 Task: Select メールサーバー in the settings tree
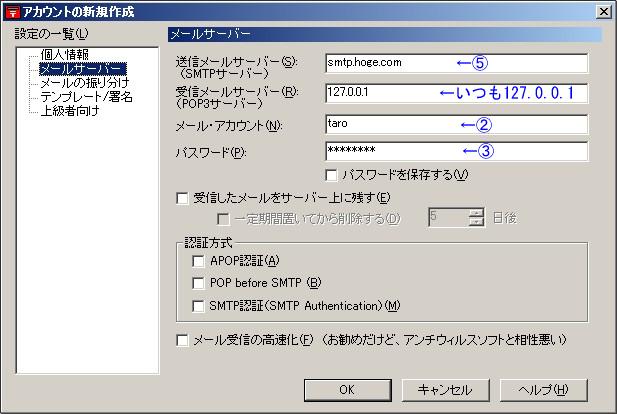pyautogui.click(x=83, y=69)
